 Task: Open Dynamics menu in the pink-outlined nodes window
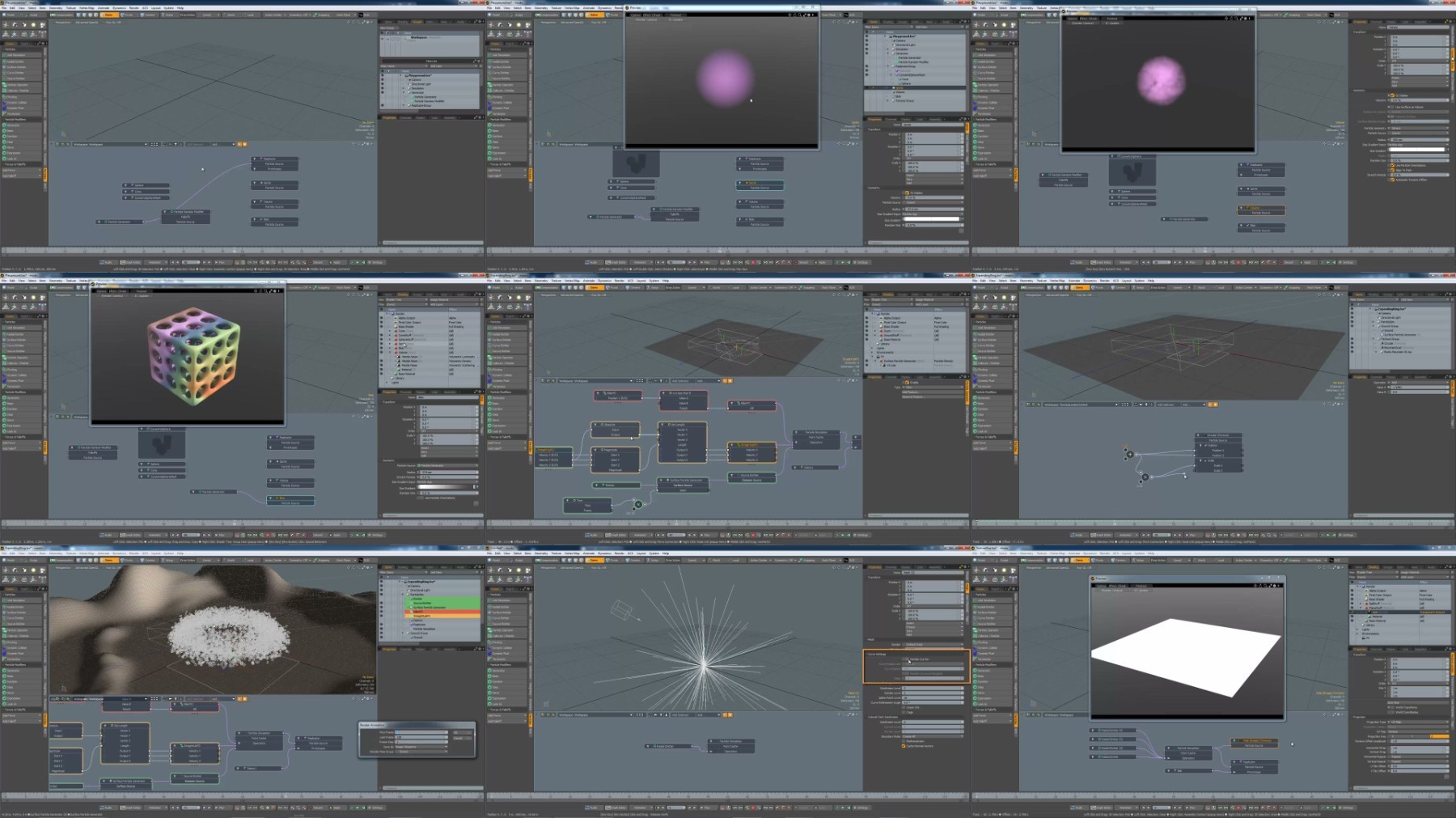click(604, 281)
